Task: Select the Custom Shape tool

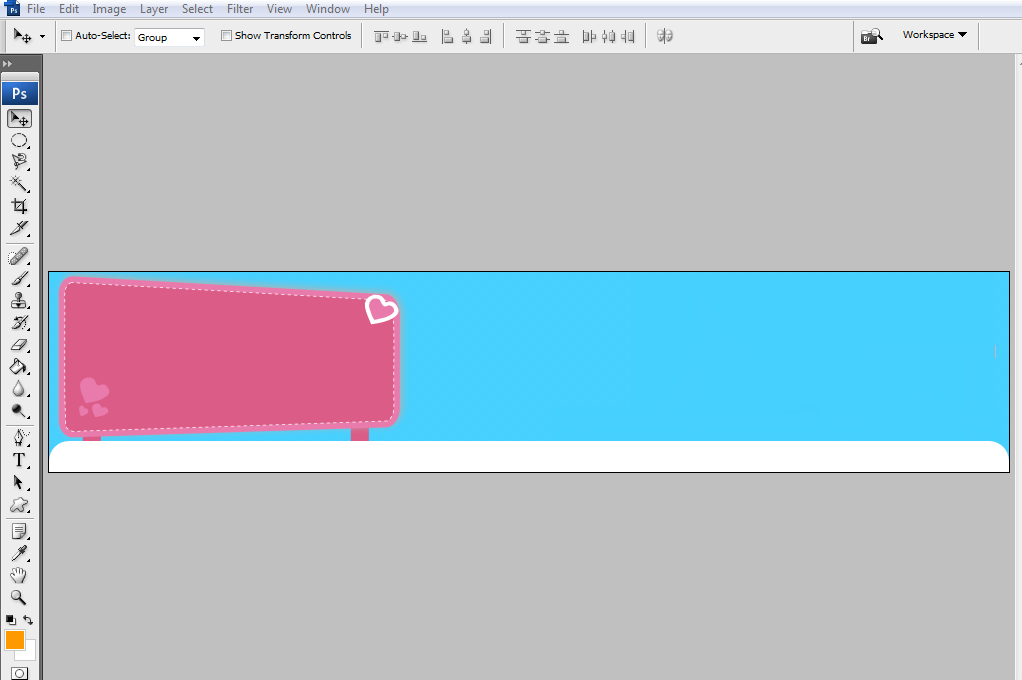Action: pos(20,505)
